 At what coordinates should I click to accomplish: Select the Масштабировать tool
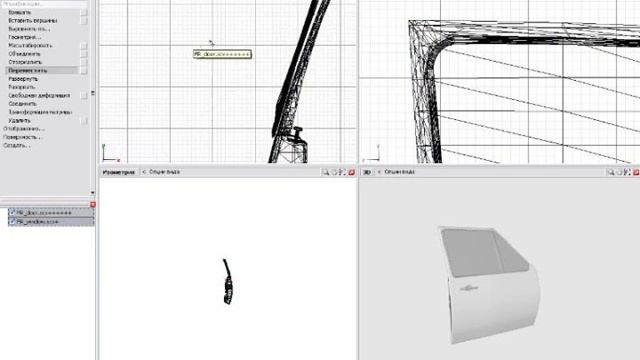(x=30, y=46)
